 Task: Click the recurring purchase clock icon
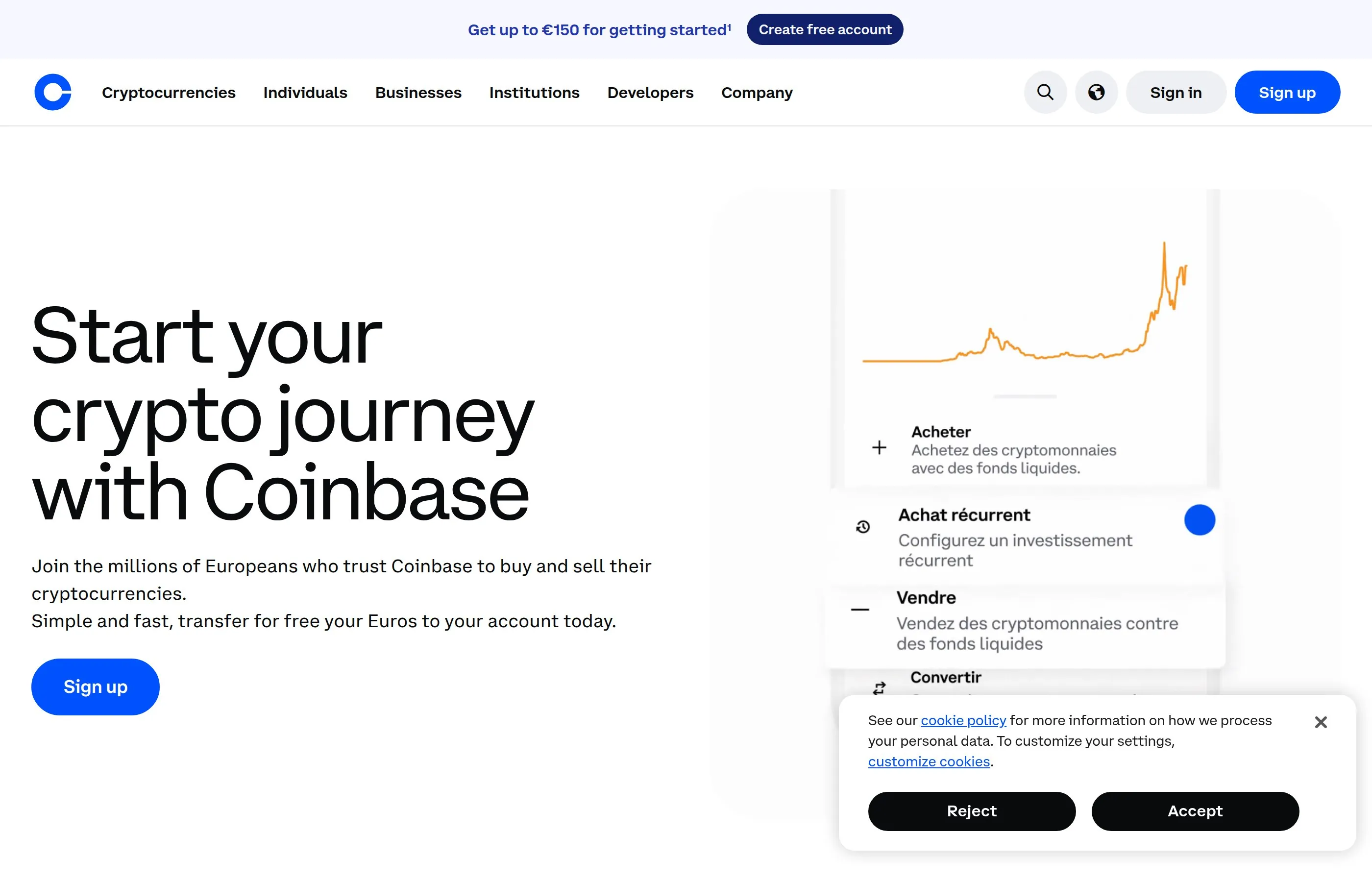click(862, 527)
